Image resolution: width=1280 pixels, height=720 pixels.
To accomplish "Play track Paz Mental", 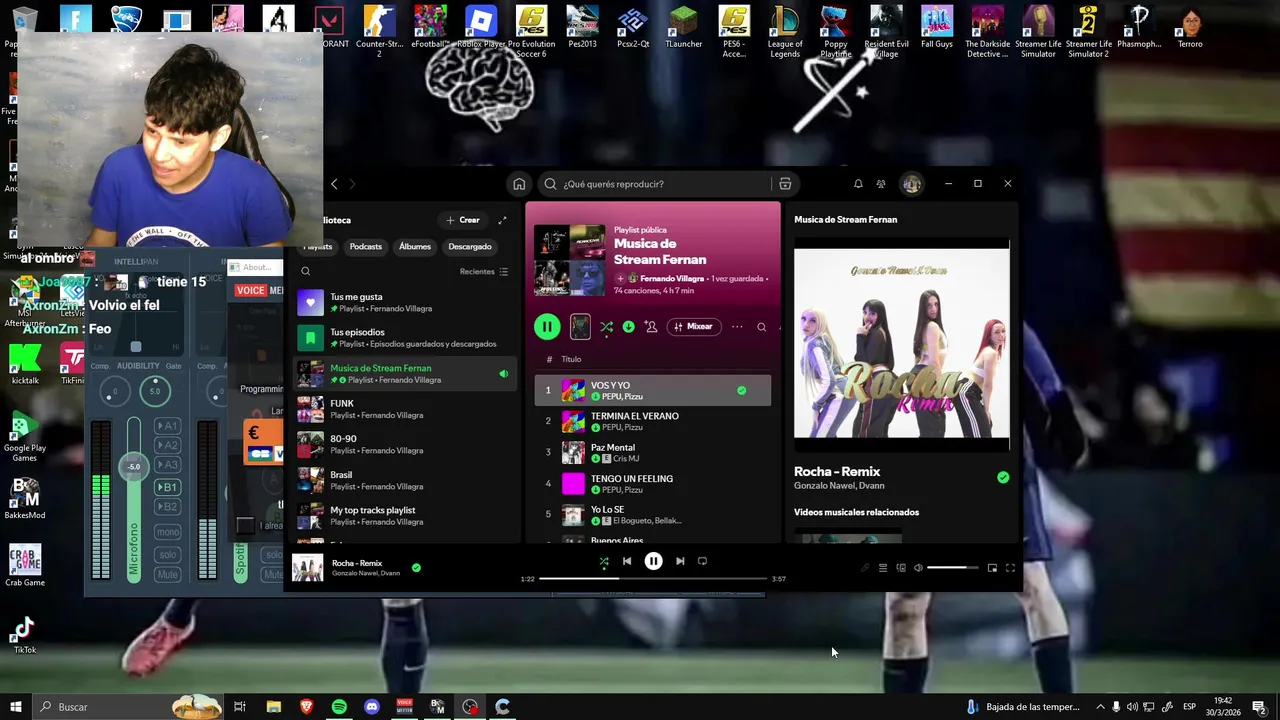I will pos(653,453).
